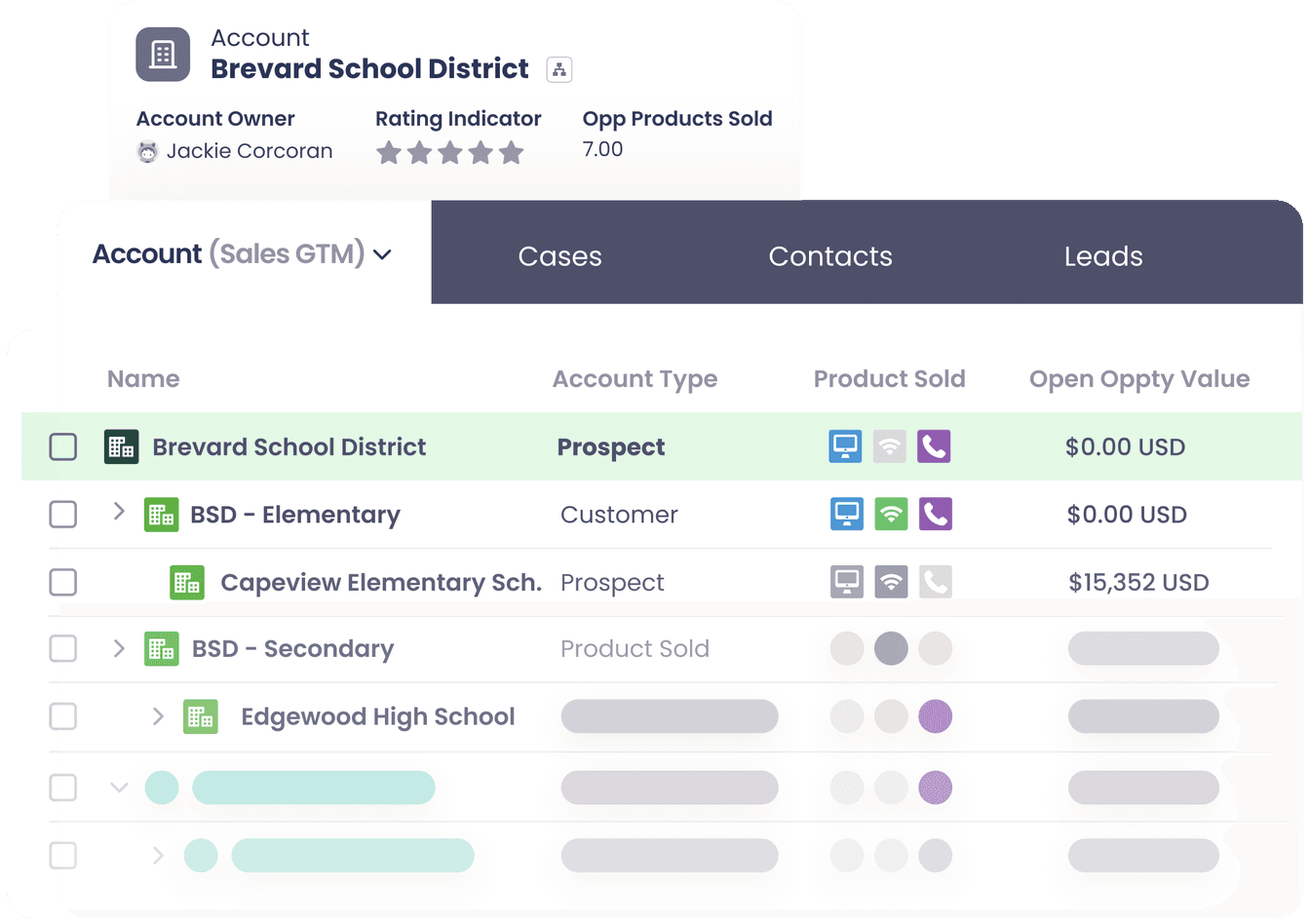
Task: Set rating using the fifth star
Action: [x=512, y=153]
